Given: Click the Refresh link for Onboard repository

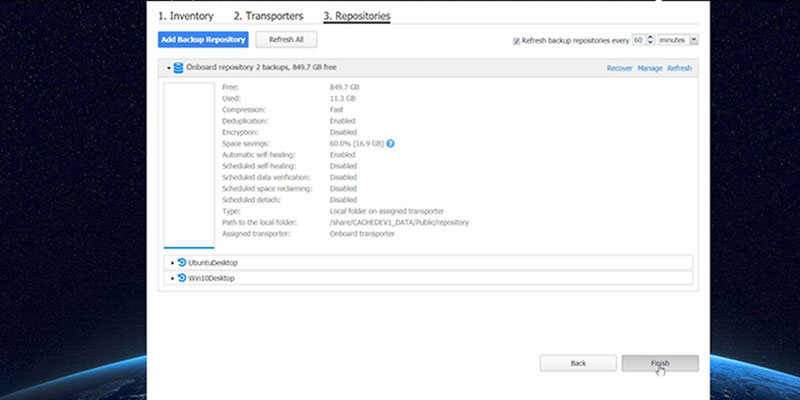Looking at the screenshot, I should point(680,68).
